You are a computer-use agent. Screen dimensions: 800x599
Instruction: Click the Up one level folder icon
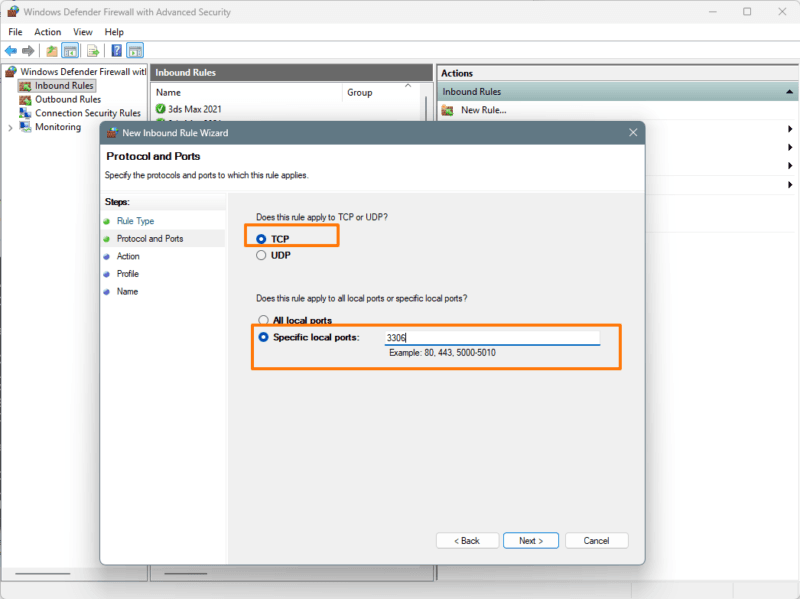(x=52, y=51)
